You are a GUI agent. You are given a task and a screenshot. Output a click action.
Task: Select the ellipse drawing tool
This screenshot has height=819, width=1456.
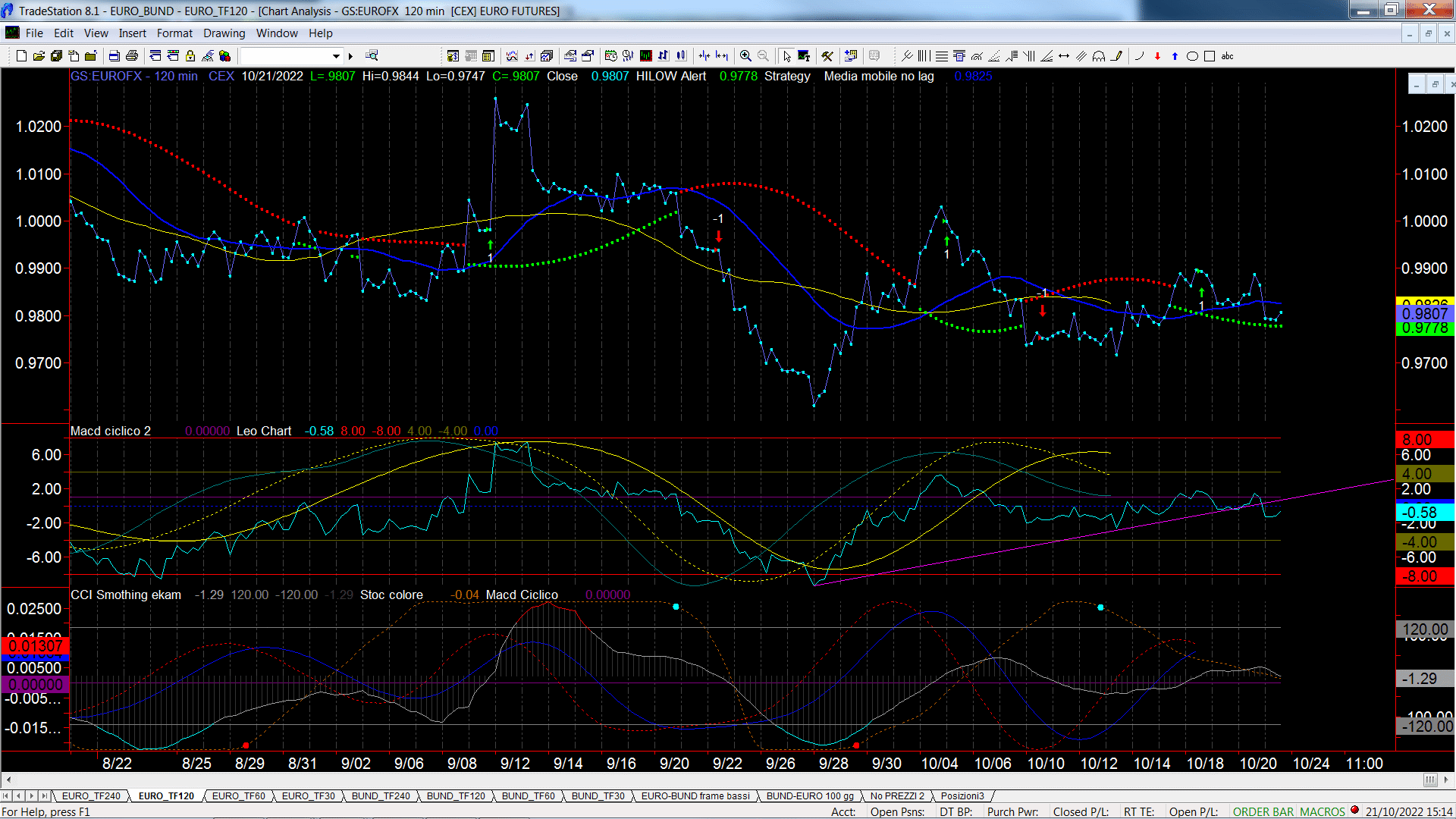(x=1192, y=55)
